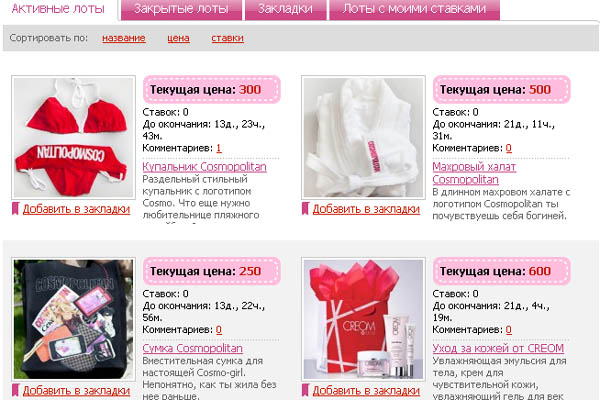View the CREOM gift set thumbnail

363,319
